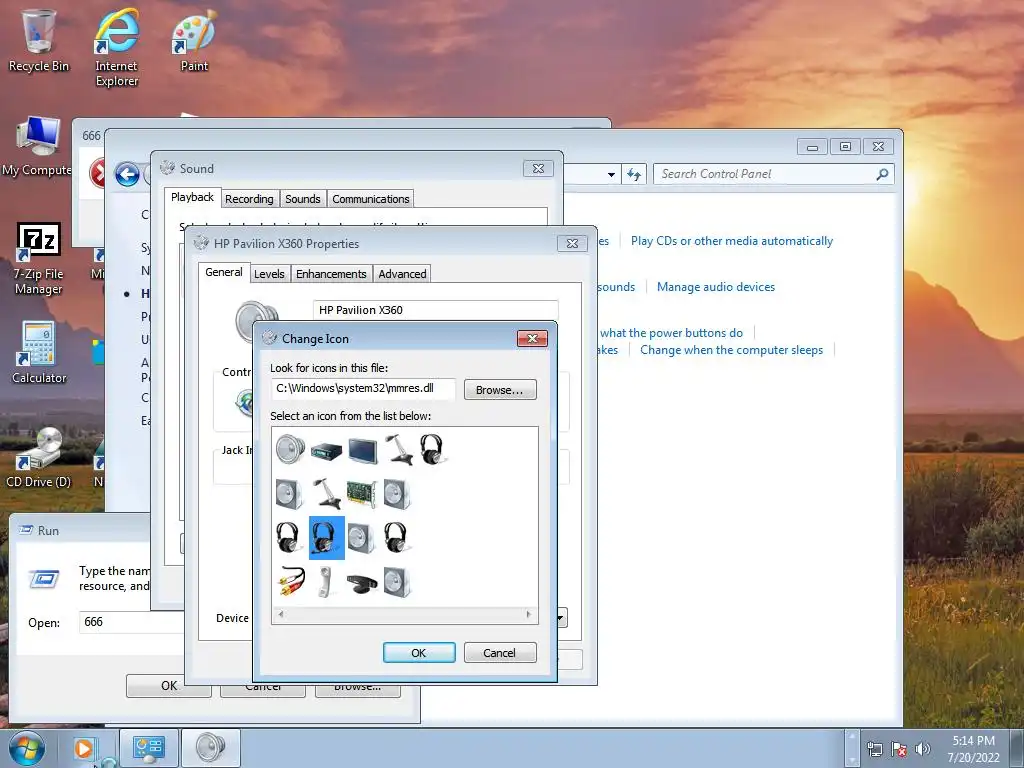The width and height of the screenshot is (1024, 768).
Task: Open the 7-Zip File Manager shortcut
Action: click(x=39, y=259)
